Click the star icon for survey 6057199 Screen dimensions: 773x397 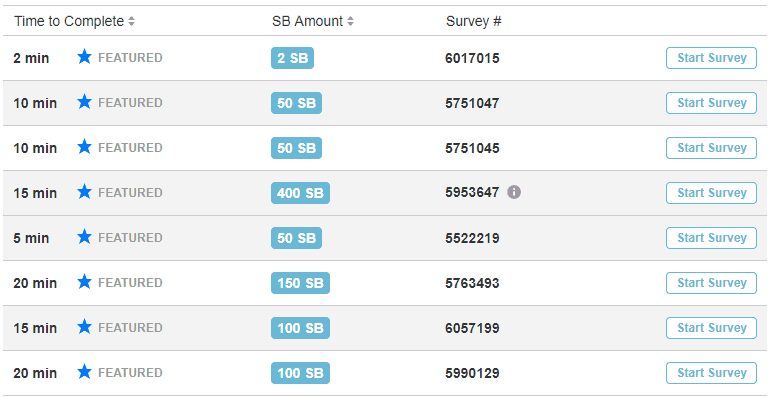pos(84,327)
